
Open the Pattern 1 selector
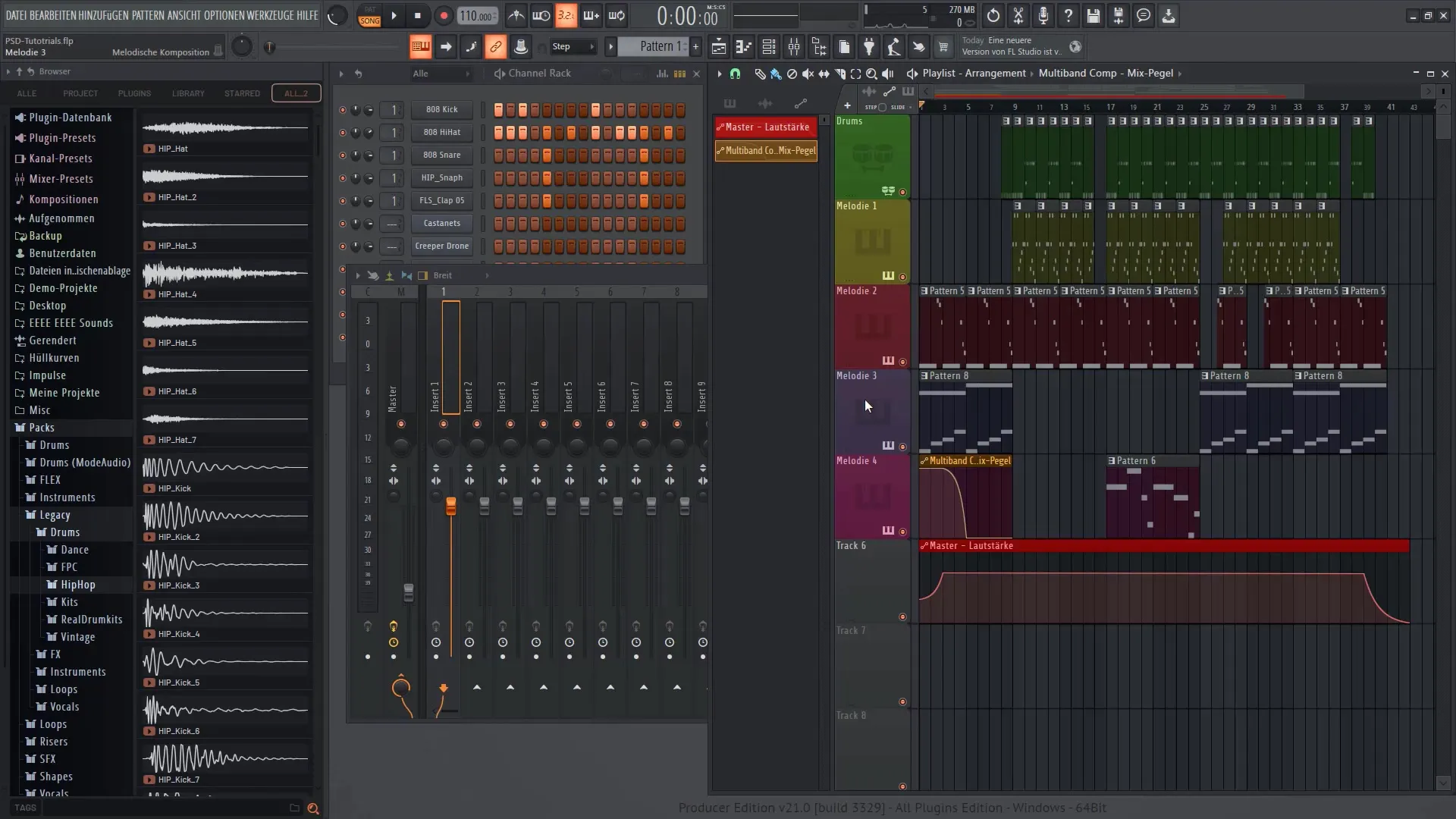652,47
